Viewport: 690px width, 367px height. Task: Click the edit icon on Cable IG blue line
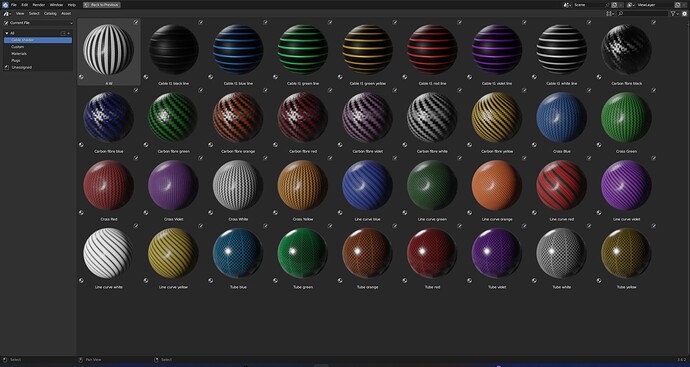pos(265,22)
